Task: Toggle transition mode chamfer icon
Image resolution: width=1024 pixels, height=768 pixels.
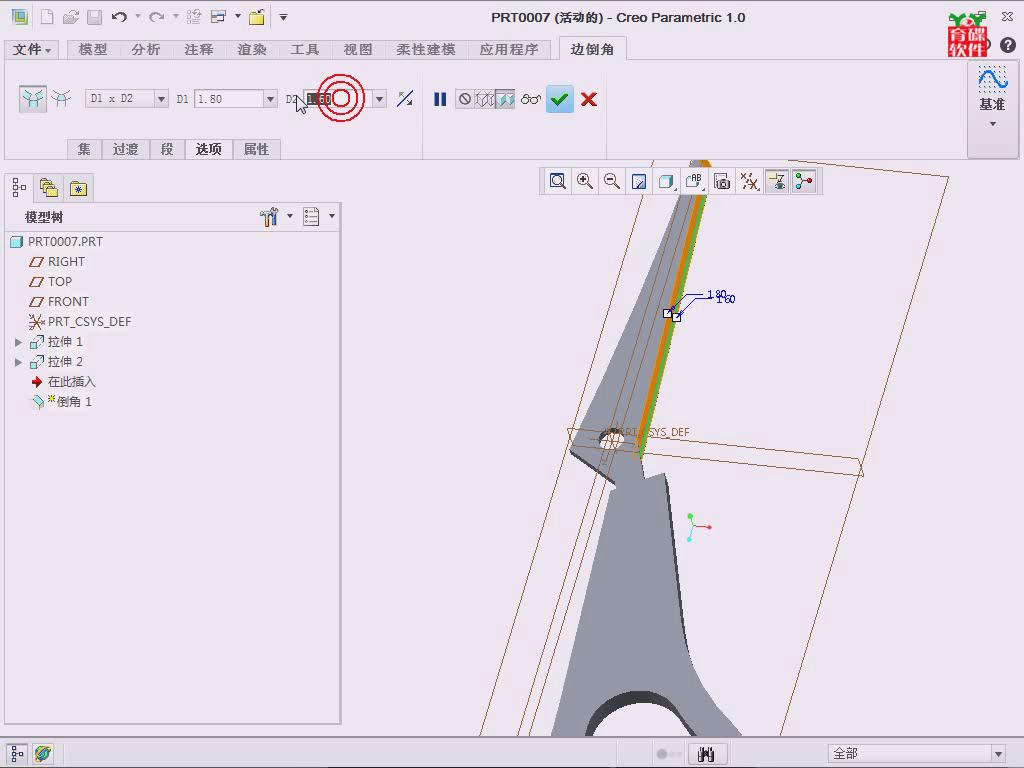Action: 61,99
